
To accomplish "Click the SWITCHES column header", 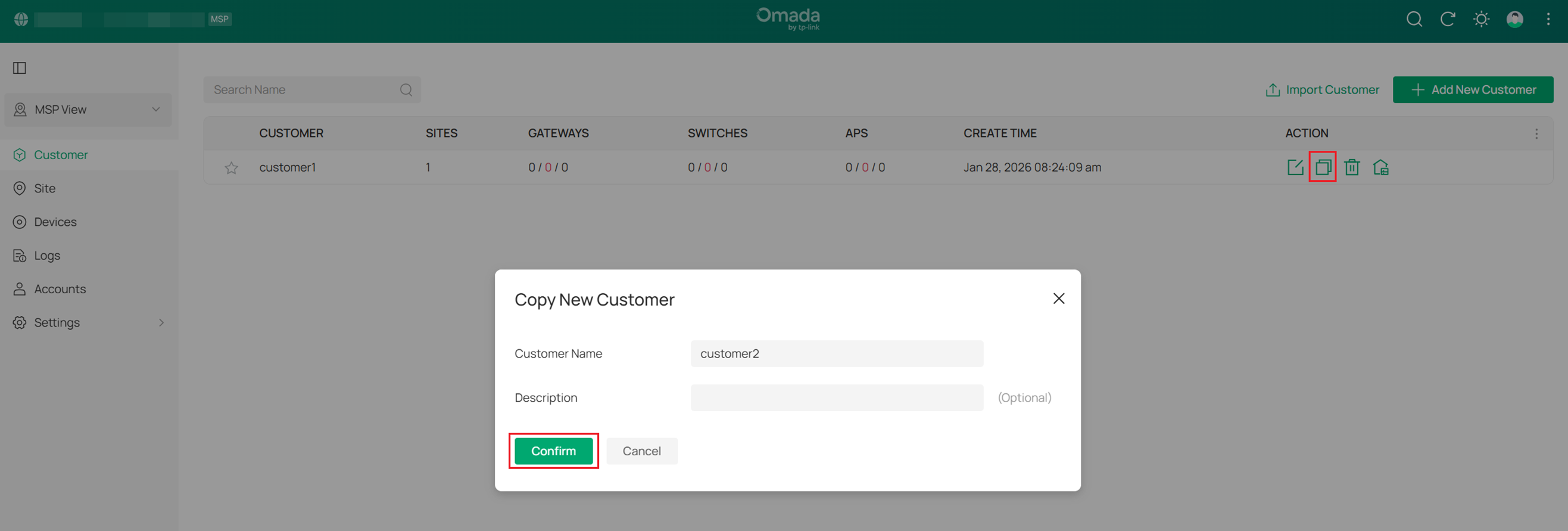I will [x=717, y=133].
